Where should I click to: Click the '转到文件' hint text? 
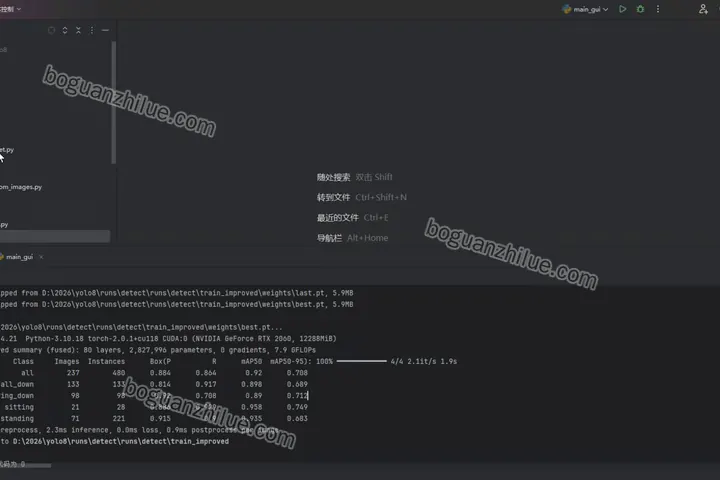click(x=333, y=198)
